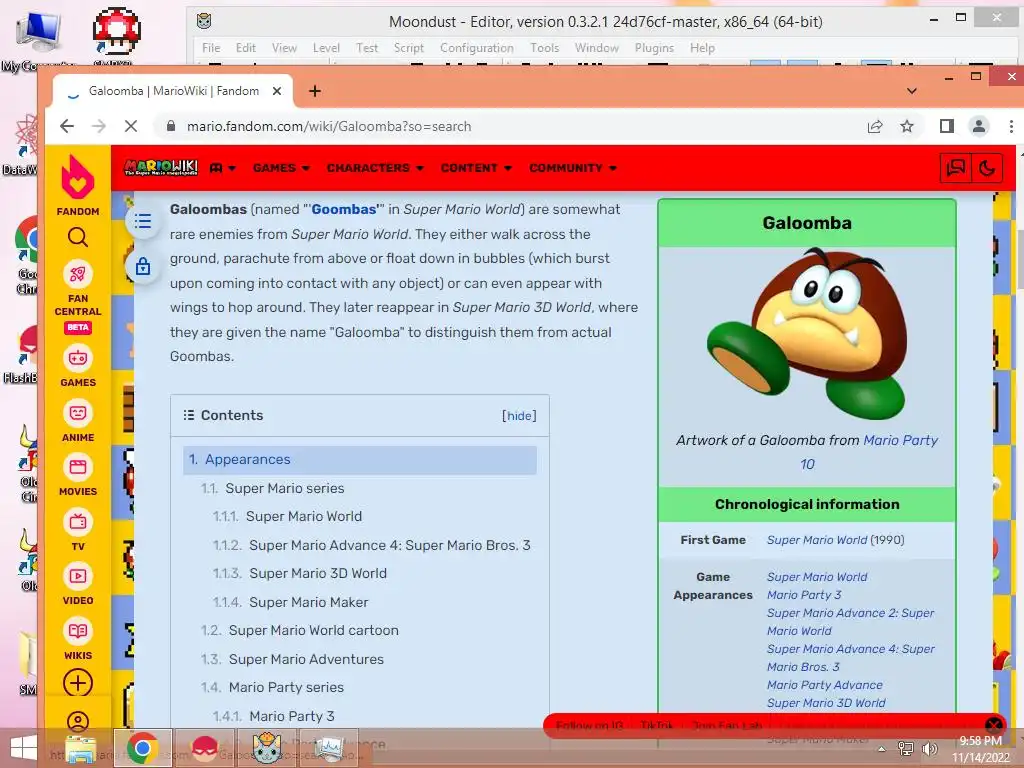Open Fan Central beta icon
Image resolution: width=1024 pixels, height=768 pixels.
tap(78, 274)
